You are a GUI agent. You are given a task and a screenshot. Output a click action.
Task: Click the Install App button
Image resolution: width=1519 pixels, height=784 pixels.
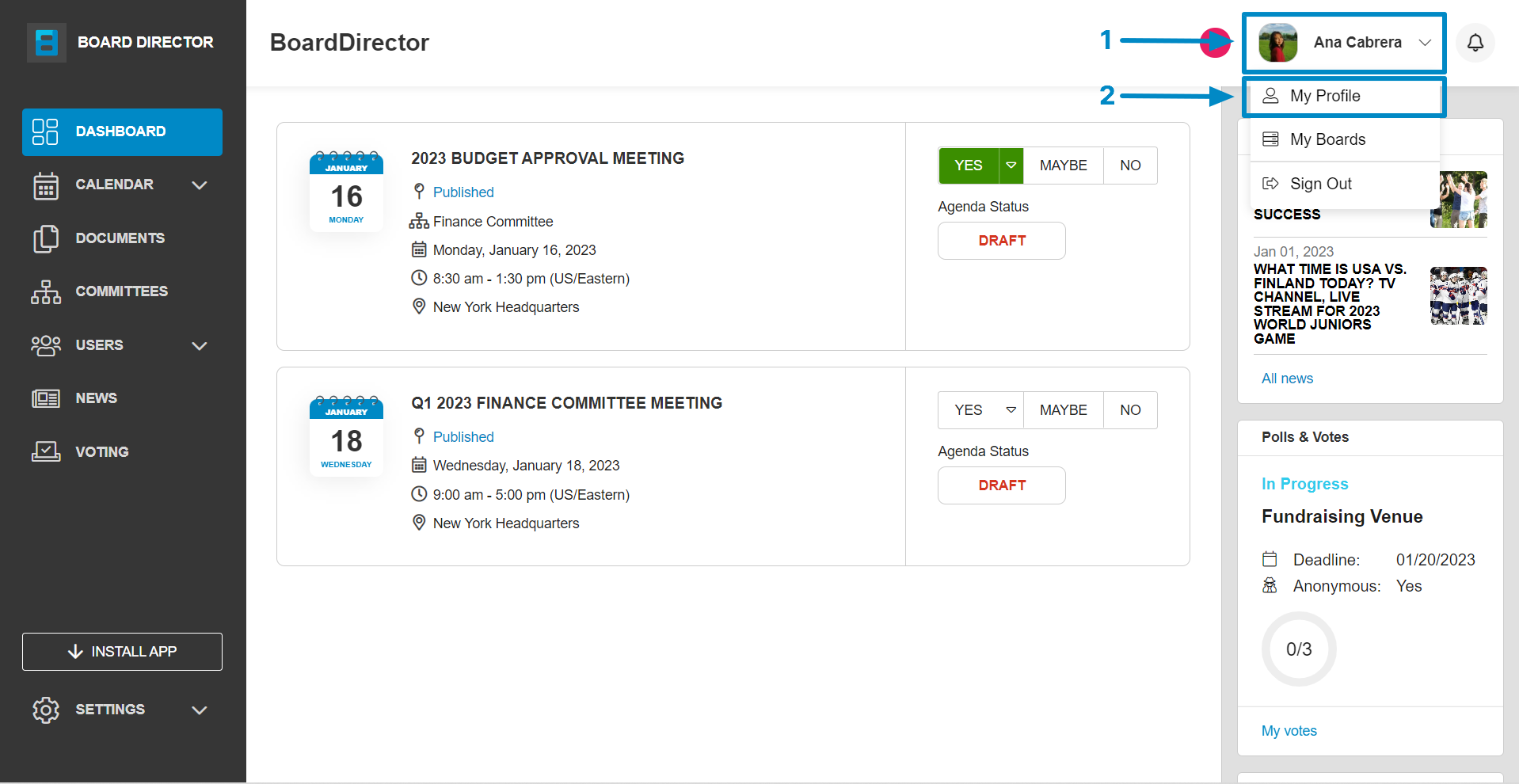tap(122, 652)
